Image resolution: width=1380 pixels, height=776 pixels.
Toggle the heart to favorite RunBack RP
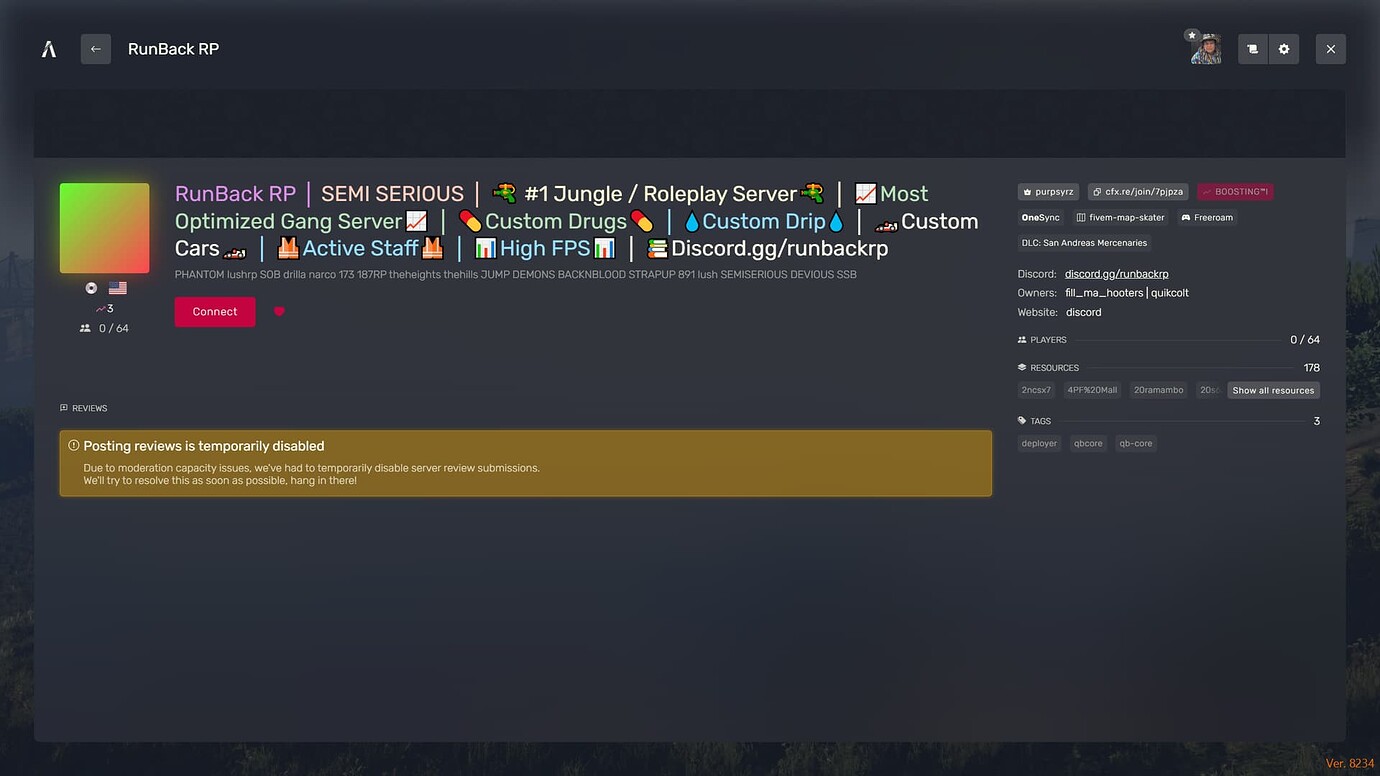(279, 311)
